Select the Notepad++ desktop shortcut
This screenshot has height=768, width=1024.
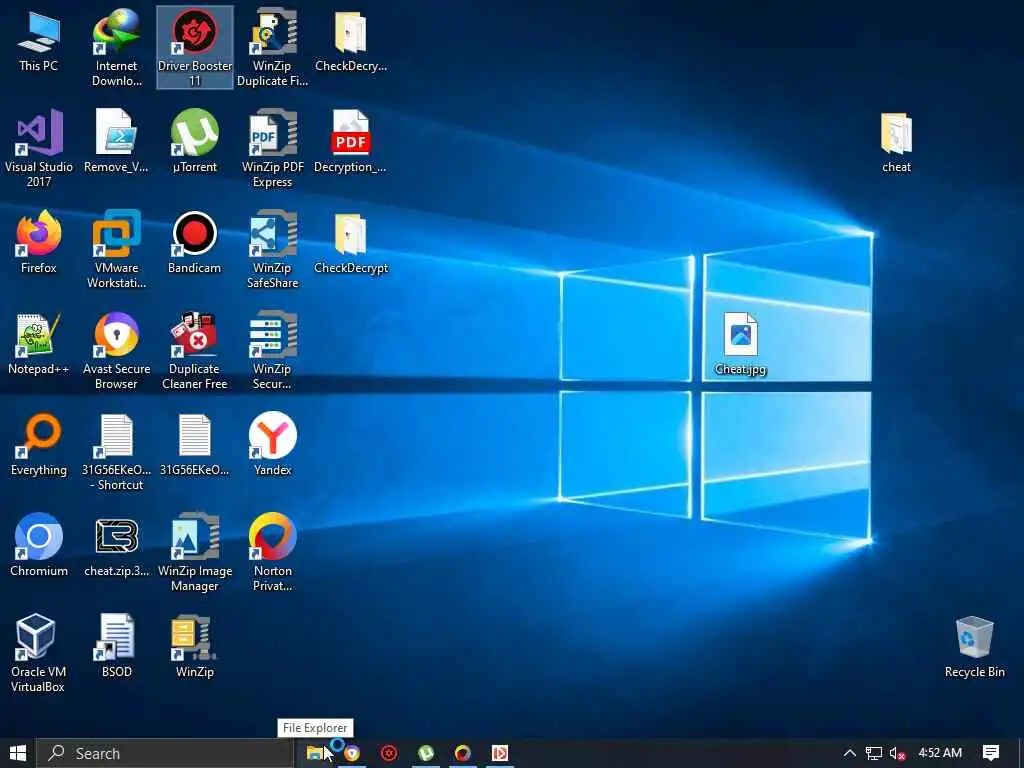(x=39, y=344)
